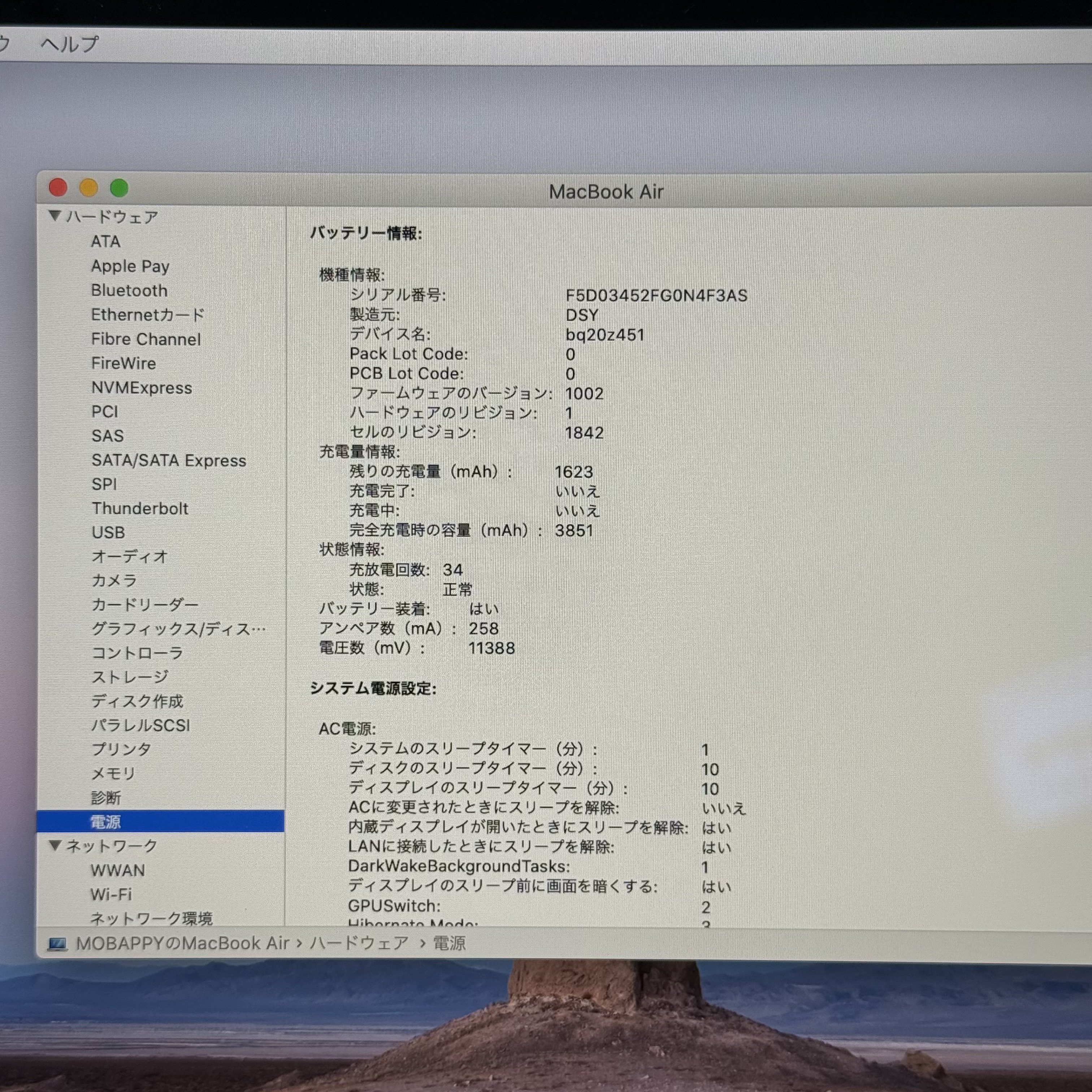This screenshot has height=1092, width=1092.
Task: Click MOBAPPYのMacBook Air in path bar
Action: 182,943
